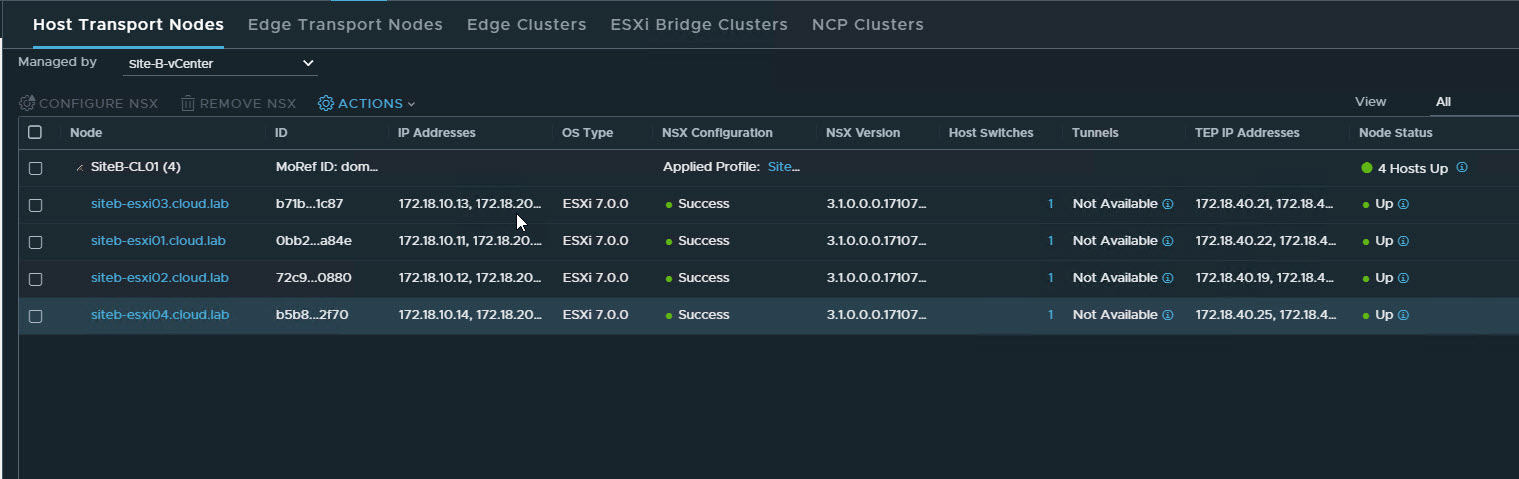Screen dimensions: 1519x479
Task: Click Tunnels info icon for siteb-esxi03
Action: (1167, 204)
